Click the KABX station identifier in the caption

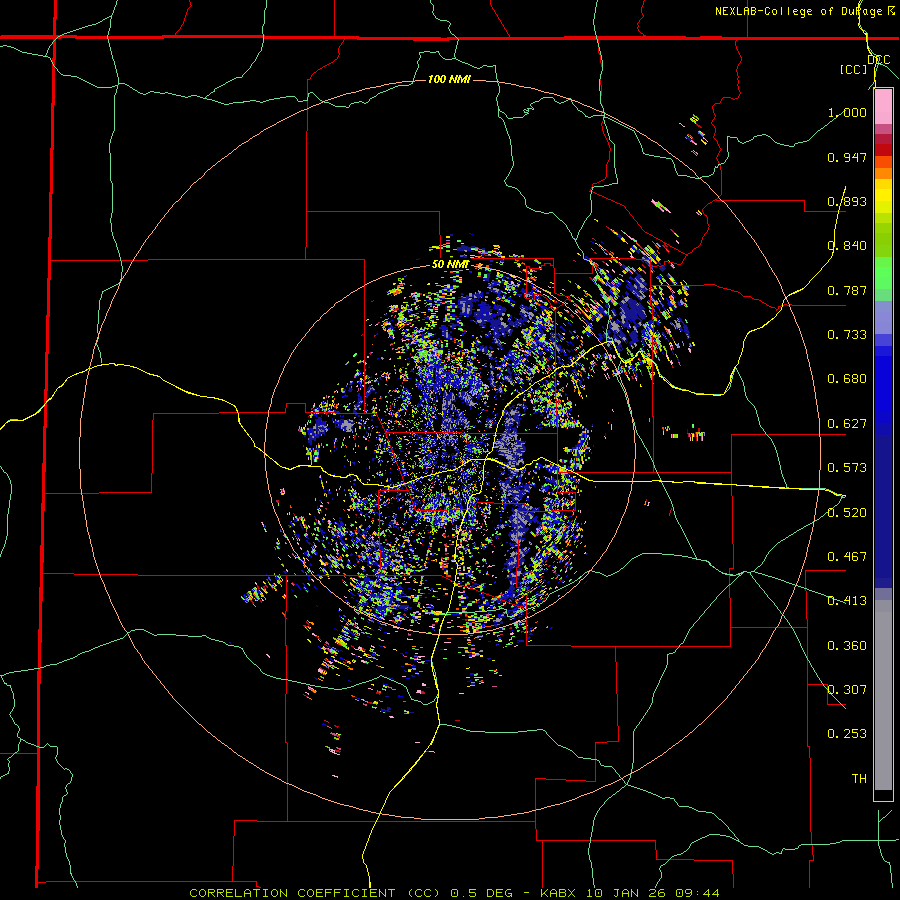[x=560, y=893]
